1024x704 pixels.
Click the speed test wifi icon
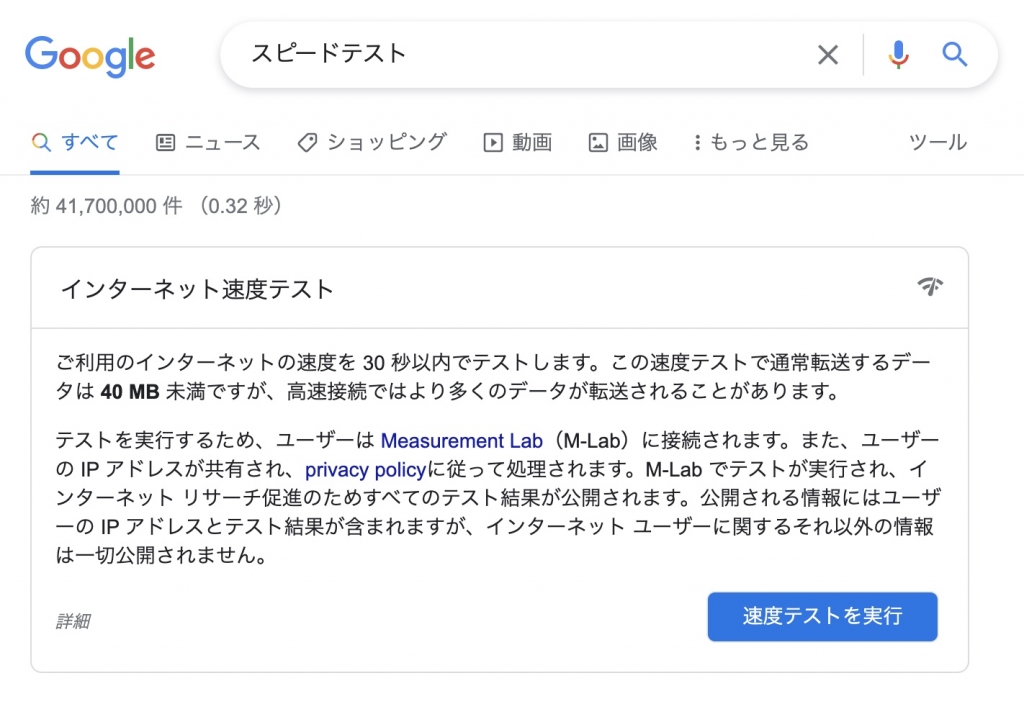tap(930, 286)
